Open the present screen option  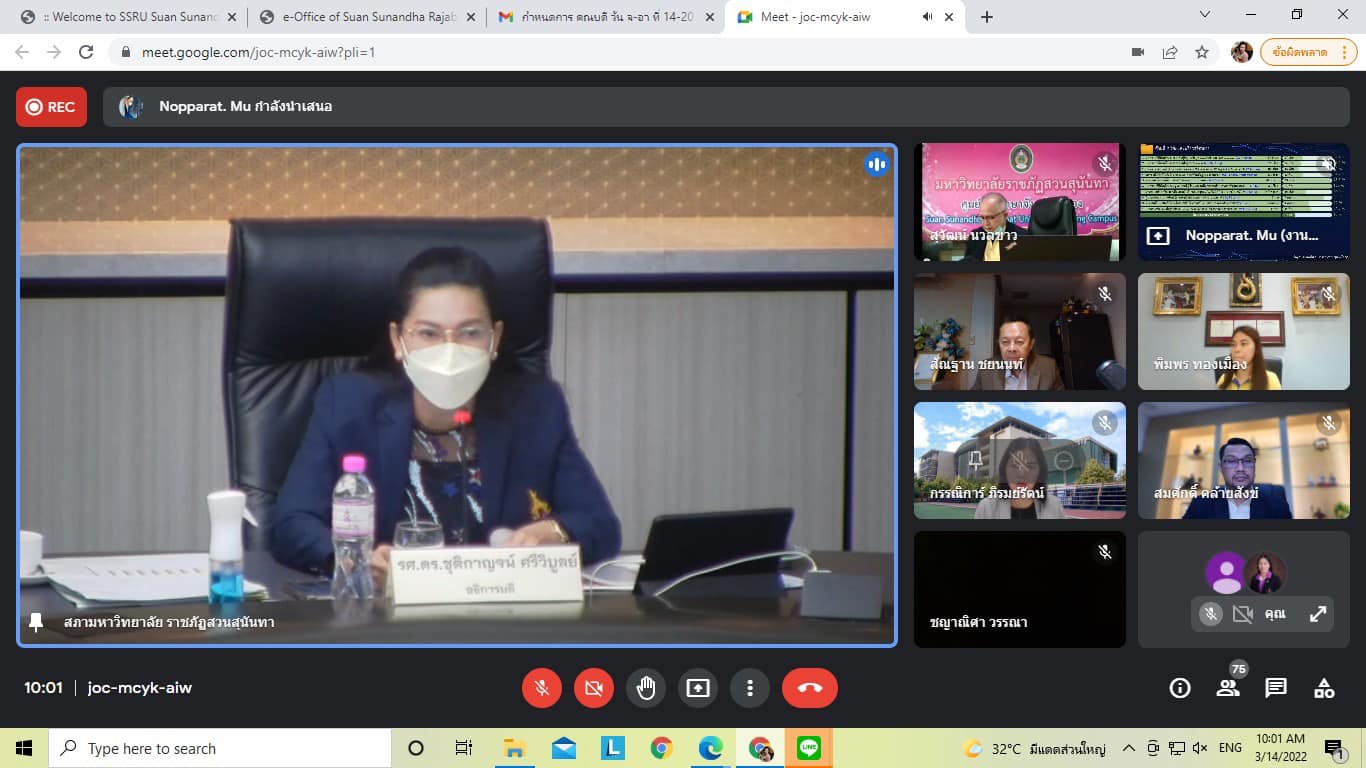point(698,688)
